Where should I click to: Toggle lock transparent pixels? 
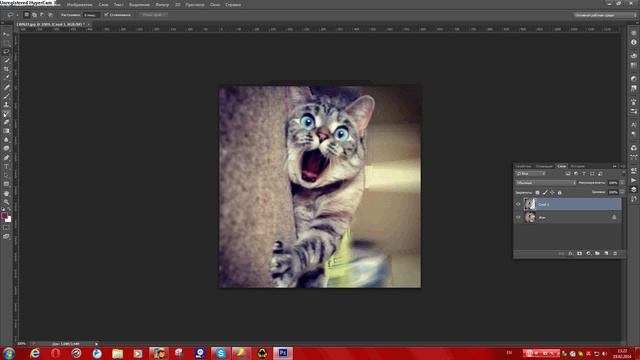pos(537,193)
